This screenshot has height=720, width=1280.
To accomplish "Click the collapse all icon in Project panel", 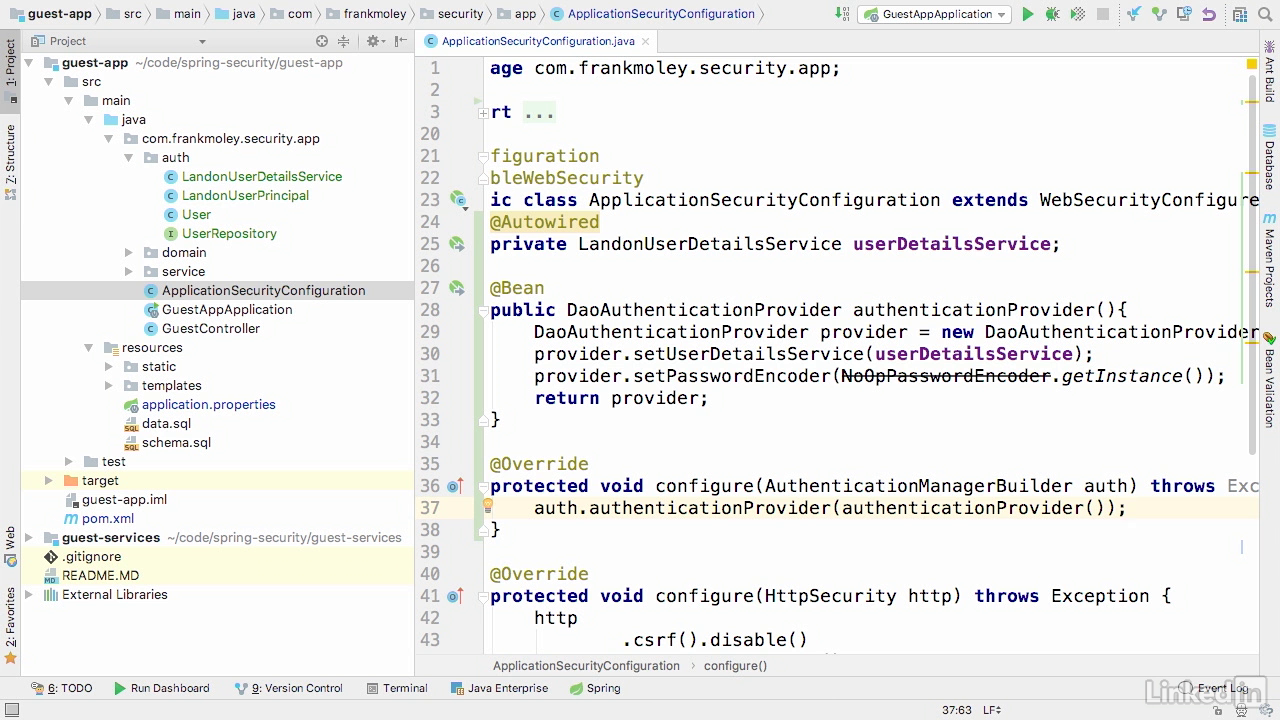I will 344,41.
